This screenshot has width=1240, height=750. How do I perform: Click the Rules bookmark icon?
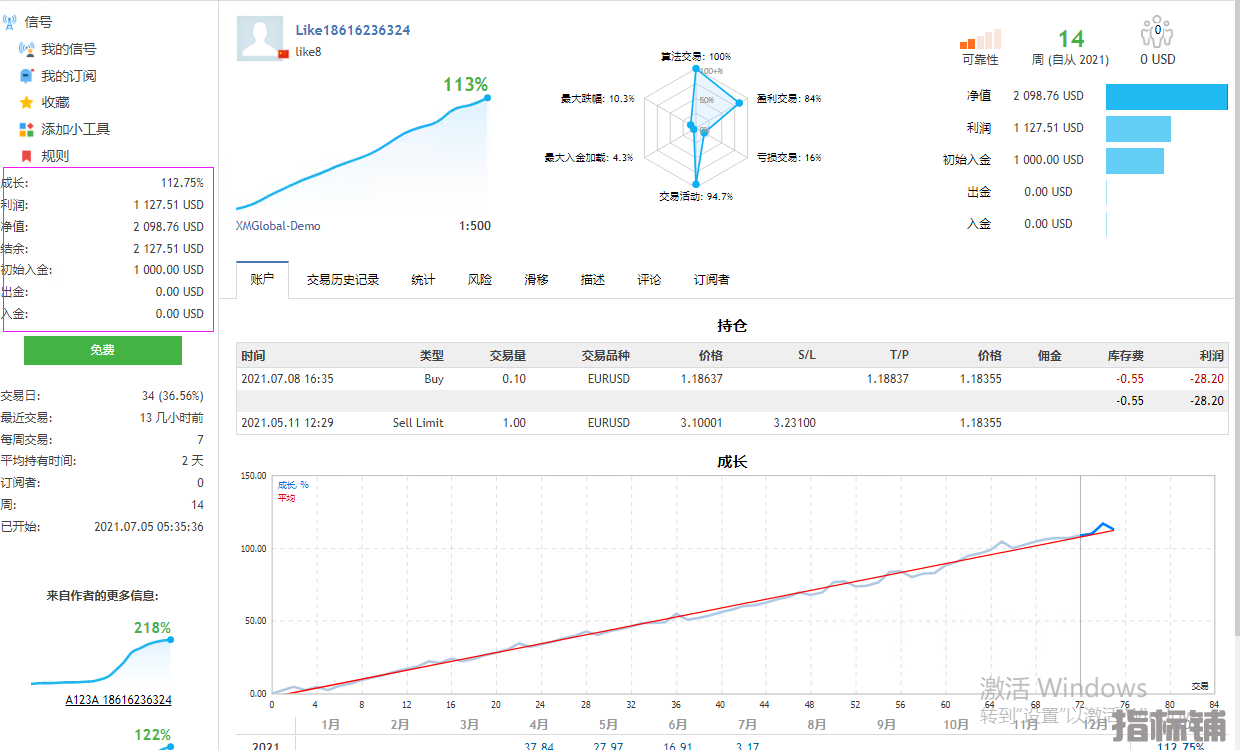[x=27, y=156]
